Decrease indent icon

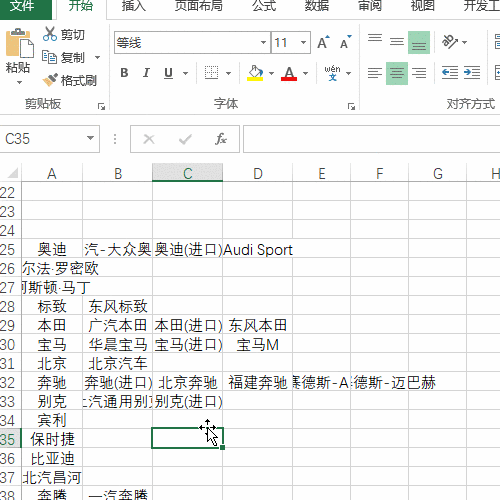click(450, 73)
